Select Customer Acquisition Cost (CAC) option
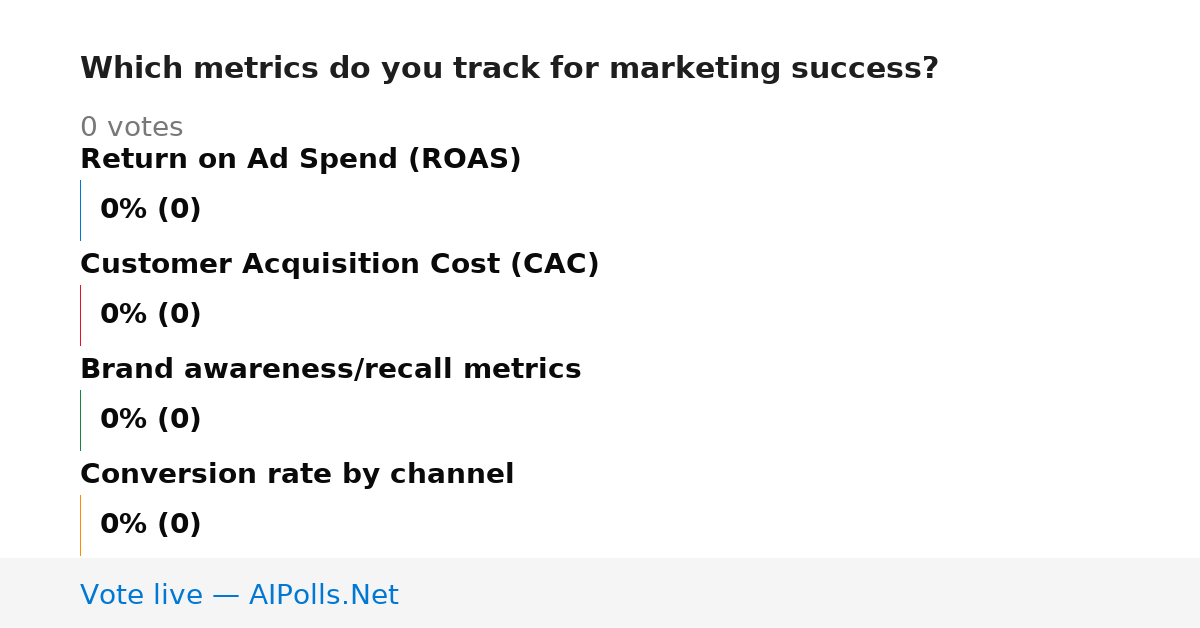This screenshot has height=628, width=1200. [x=339, y=264]
